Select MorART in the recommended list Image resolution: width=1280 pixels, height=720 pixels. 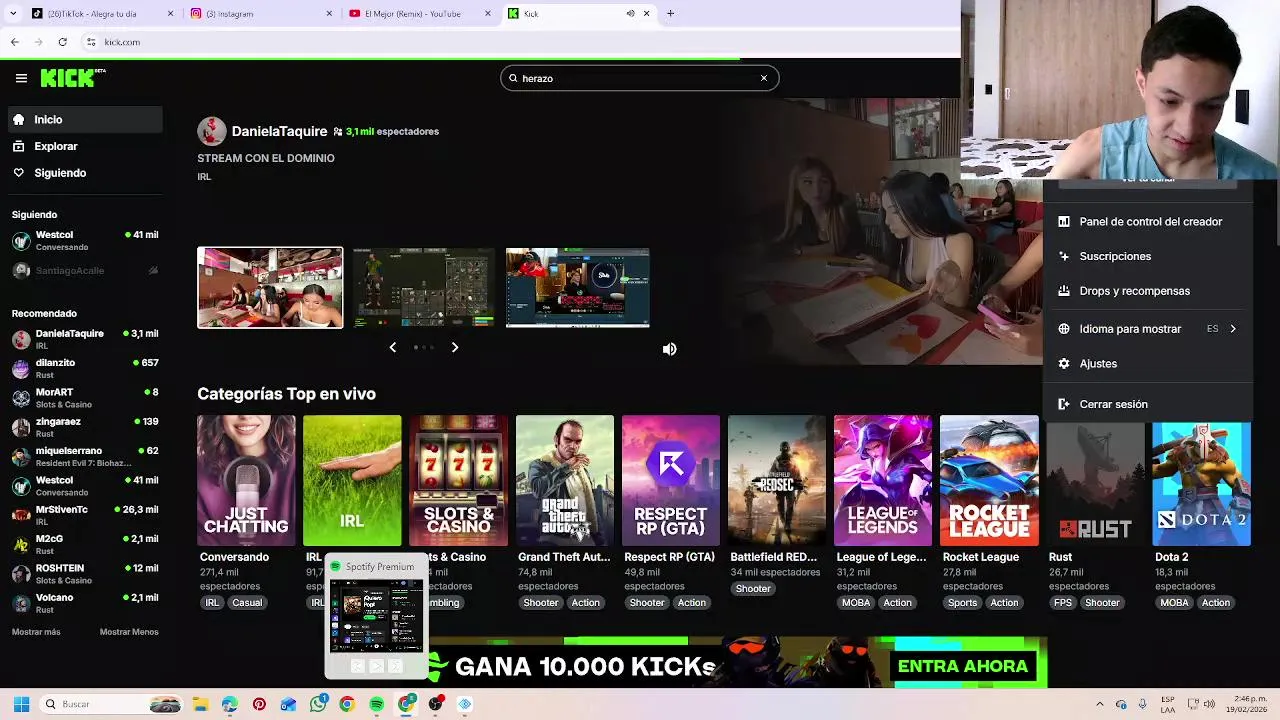(84, 397)
